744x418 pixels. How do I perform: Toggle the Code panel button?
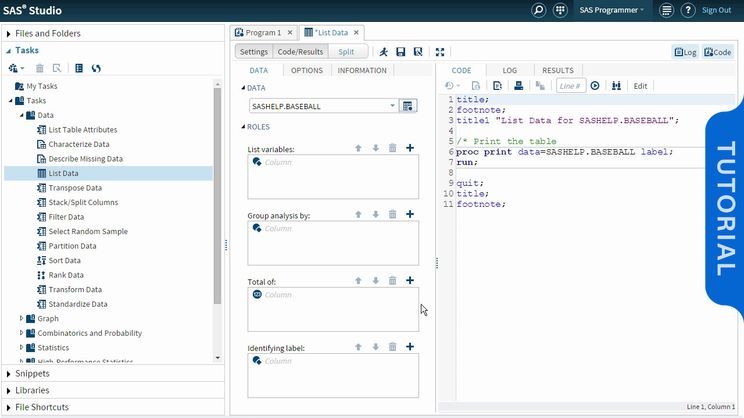tap(717, 52)
